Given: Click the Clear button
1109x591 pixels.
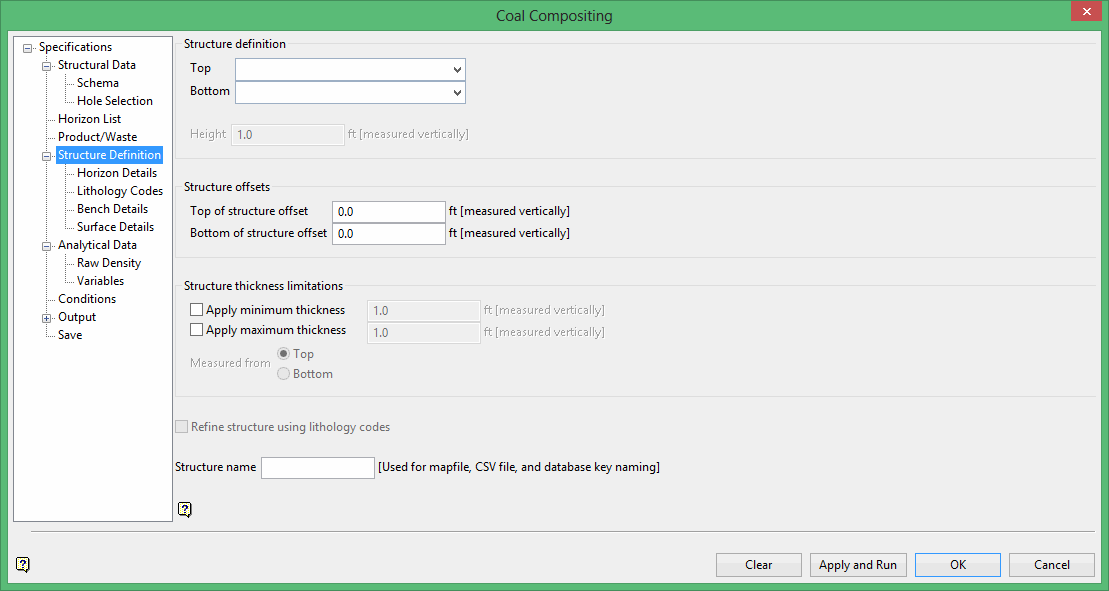Looking at the screenshot, I should (758, 565).
